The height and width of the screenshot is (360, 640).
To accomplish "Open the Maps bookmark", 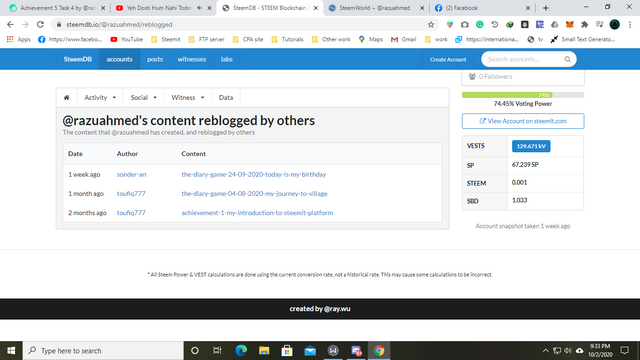I will coord(371,39).
